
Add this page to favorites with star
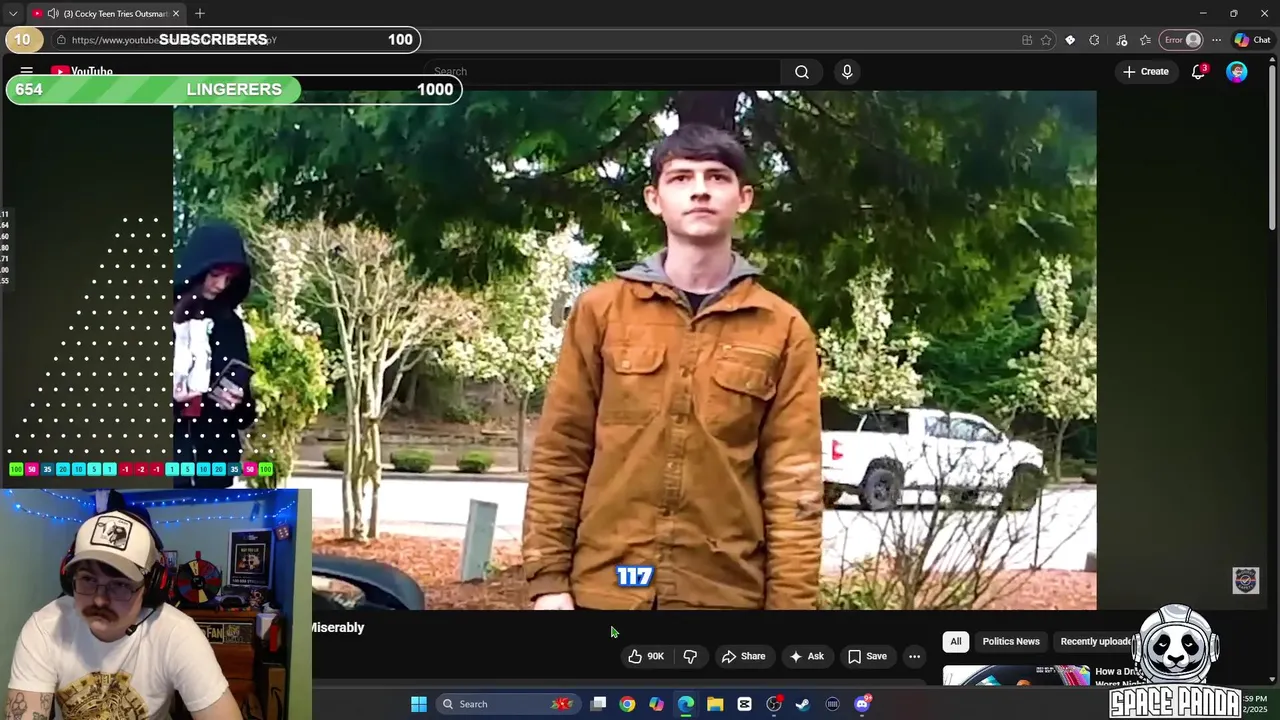tap(1046, 40)
